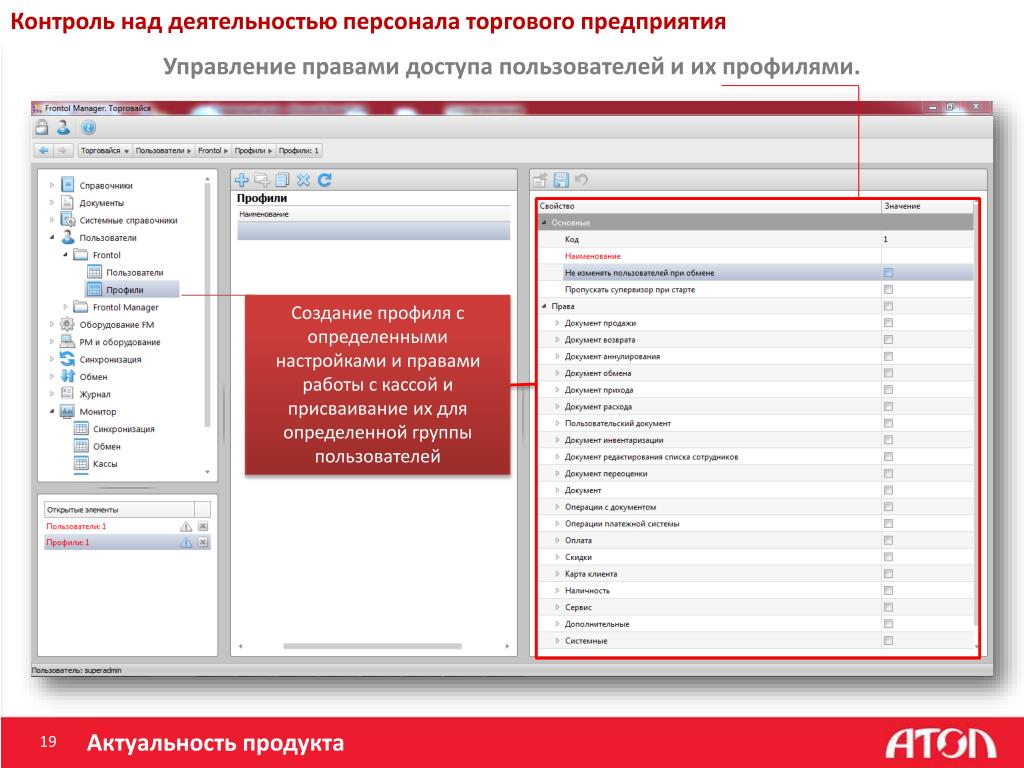1024x768 pixels.
Task: Toggle Не изменять пользователей при обмене checkbox
Action: pos(888,272)
